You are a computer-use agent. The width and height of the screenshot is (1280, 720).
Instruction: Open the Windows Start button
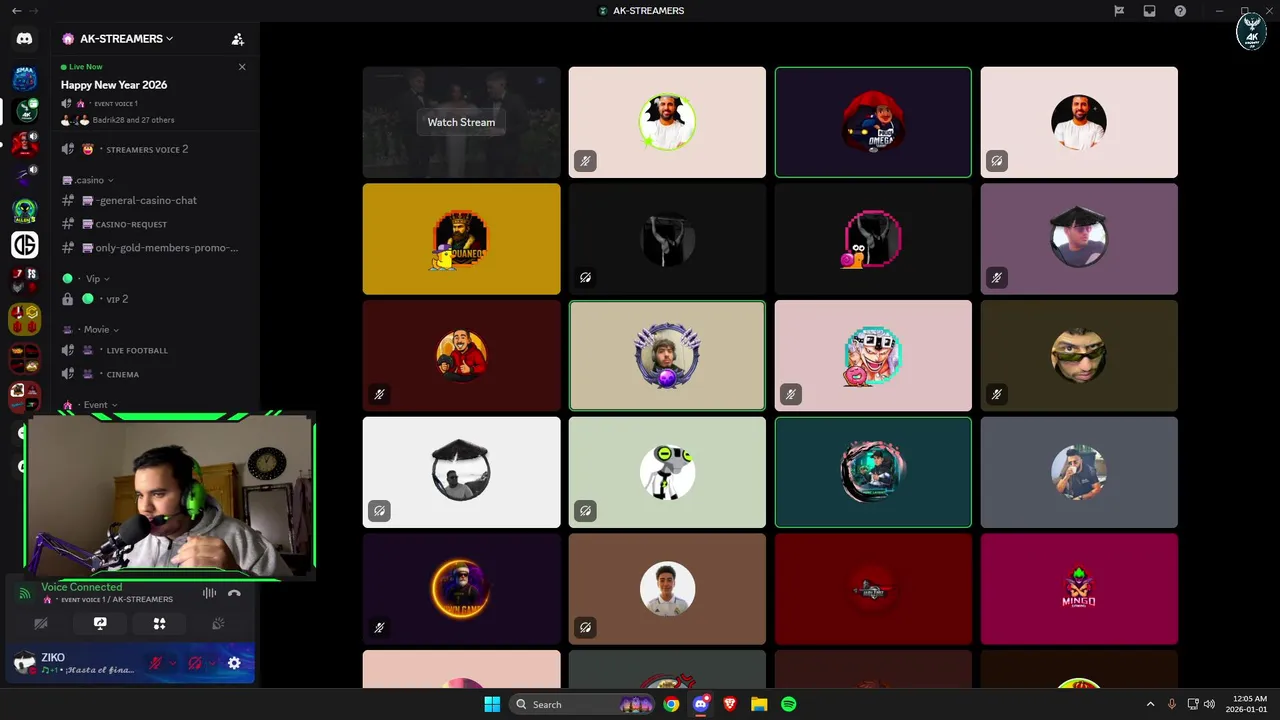click(492, 704)
